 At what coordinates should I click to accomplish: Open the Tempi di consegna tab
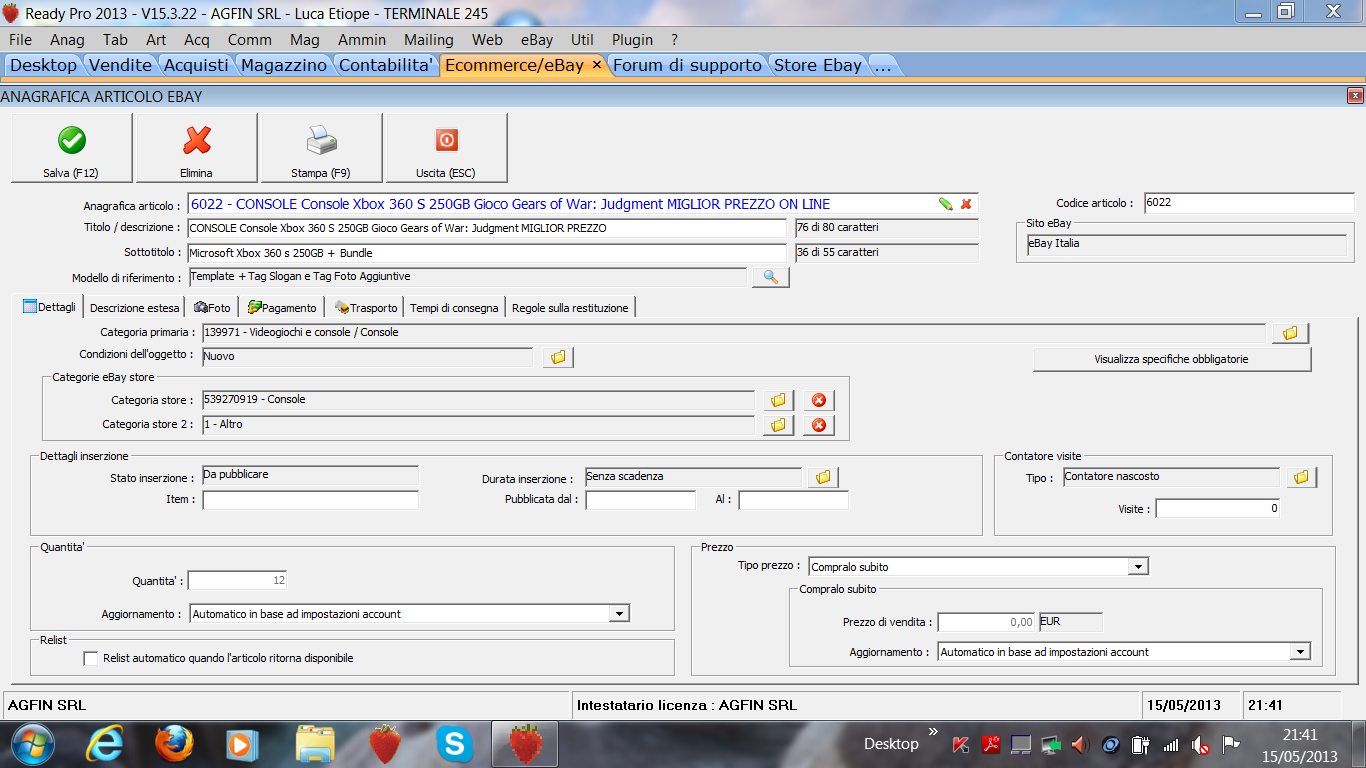(x=454, y=307)
